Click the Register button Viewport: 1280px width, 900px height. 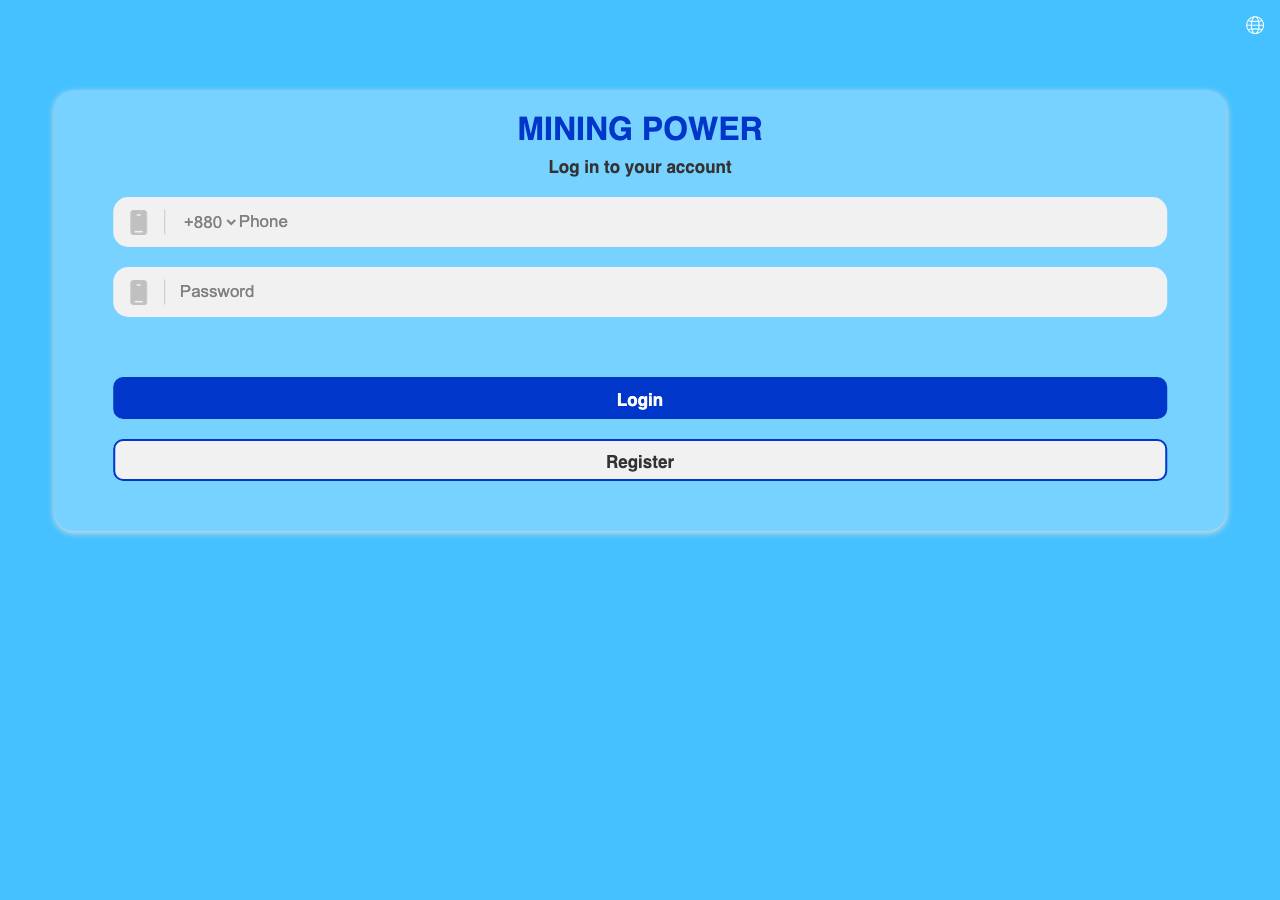coord(640,460)
